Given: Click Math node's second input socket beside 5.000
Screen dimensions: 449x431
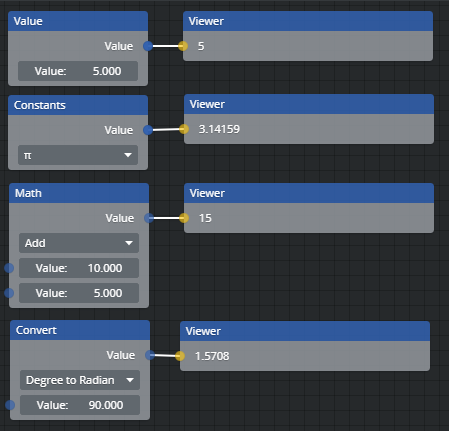Looking at the screenshot, I should (9, 293).
